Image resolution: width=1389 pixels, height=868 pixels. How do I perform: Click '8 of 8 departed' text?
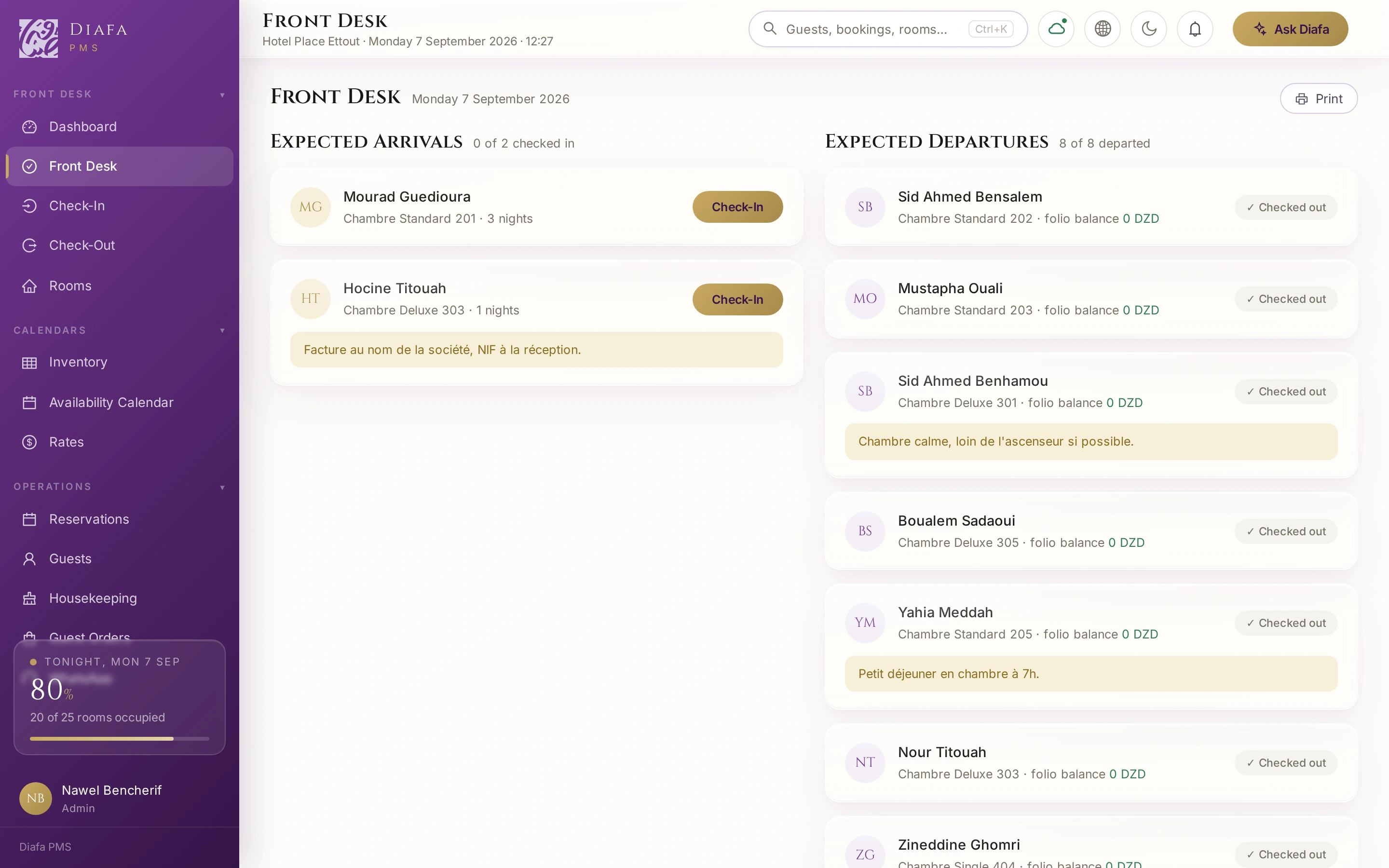pyautogui.click(x=1104, y=144)
